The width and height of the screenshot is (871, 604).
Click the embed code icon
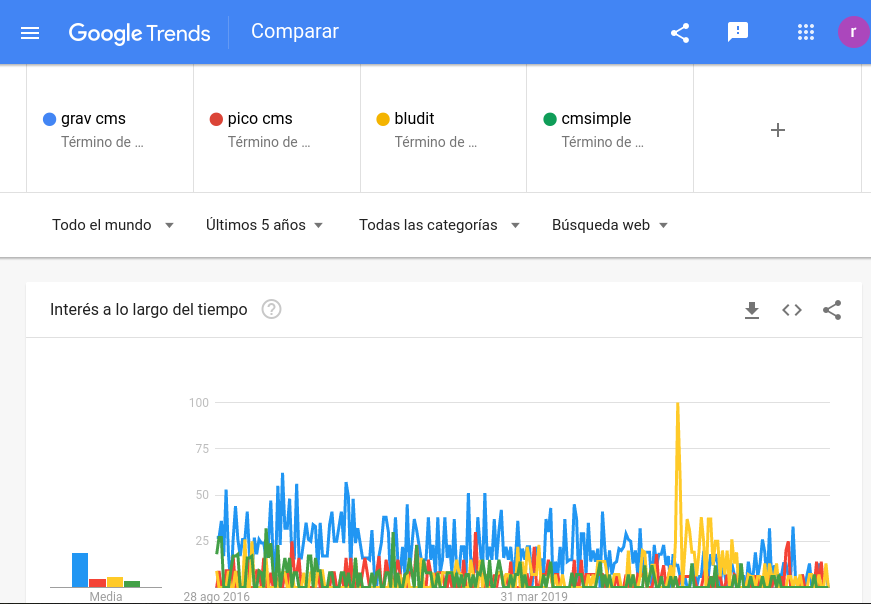click(792, 310)
